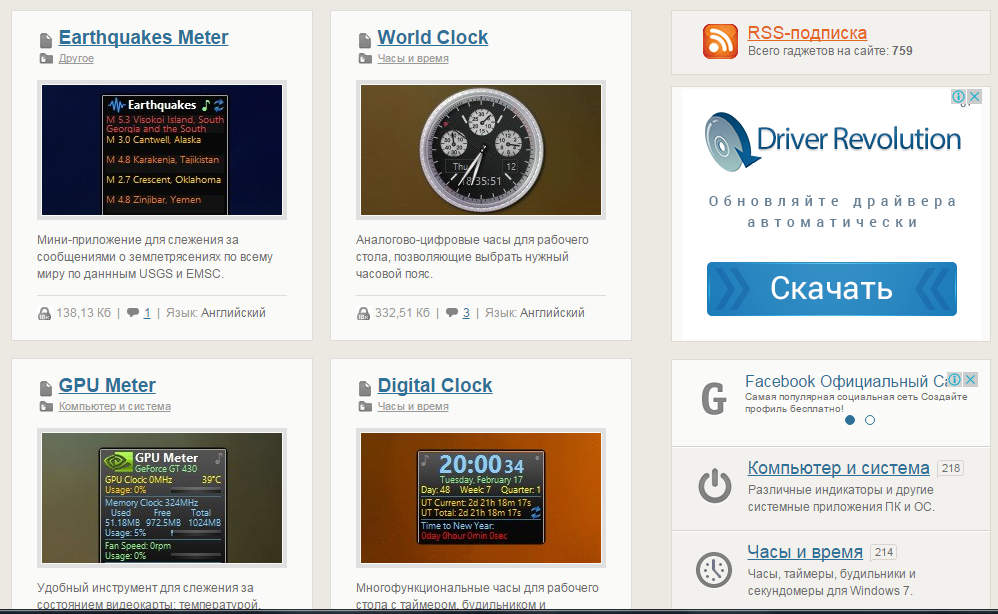The width and height of the screenshot is (998, 614).
Task: Click the comment bubble icon under World Clock
Action: 451,313
